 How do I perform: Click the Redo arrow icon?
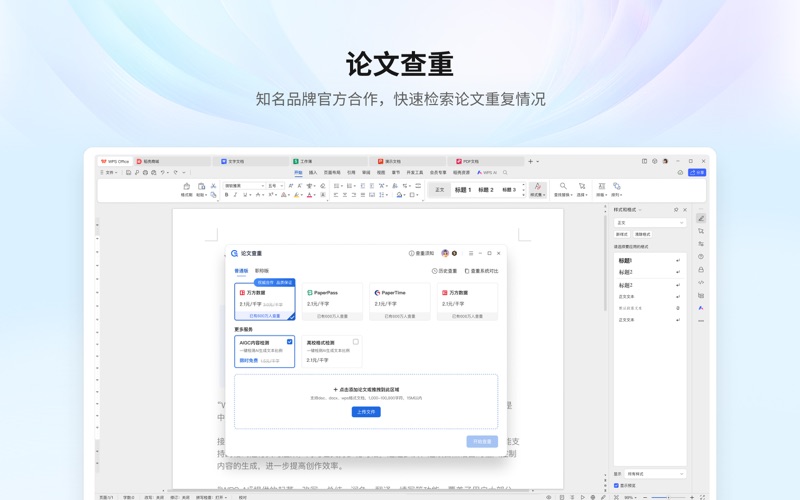coord(176,172)
